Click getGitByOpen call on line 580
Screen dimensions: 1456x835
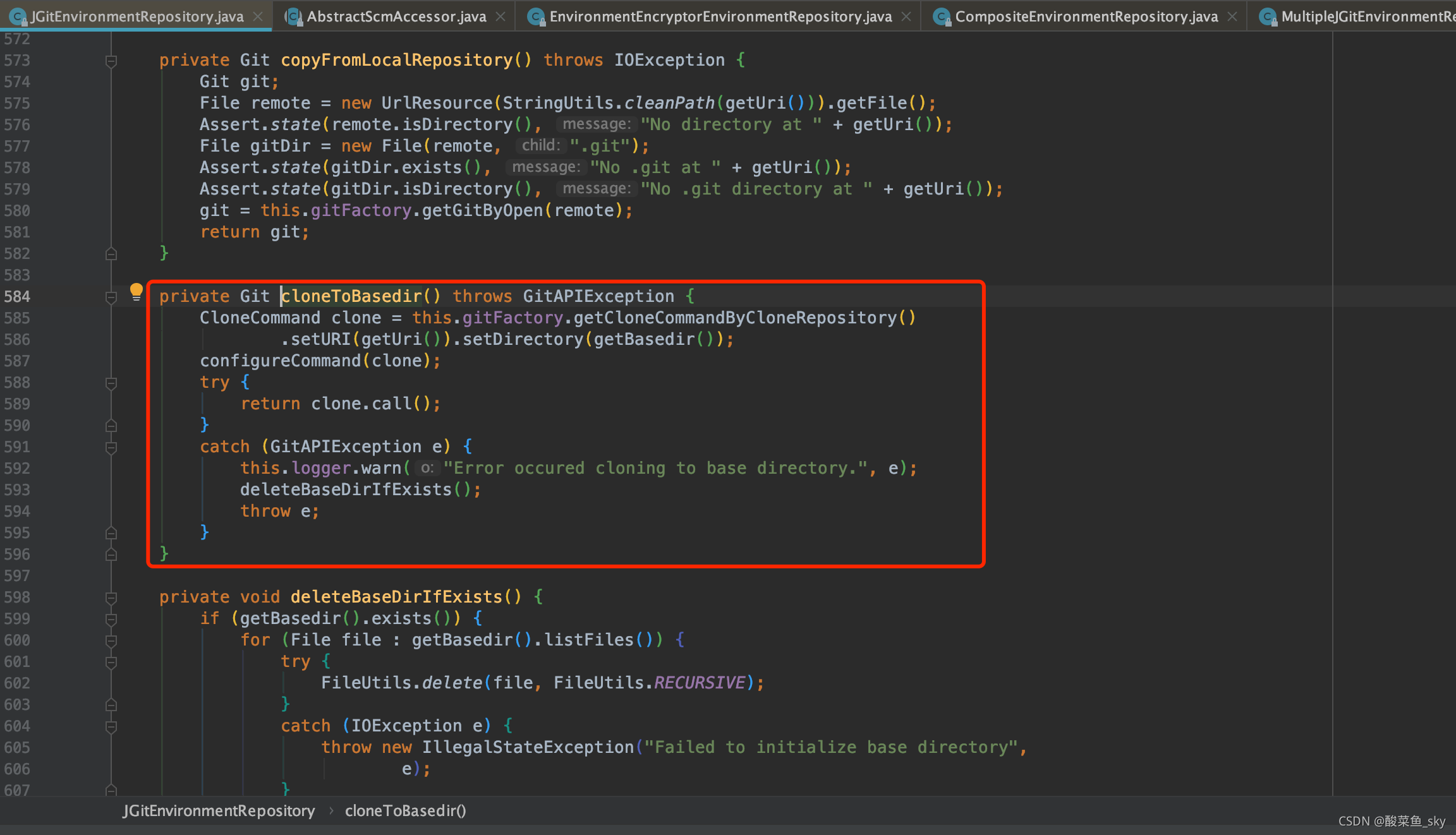point(483,210)
